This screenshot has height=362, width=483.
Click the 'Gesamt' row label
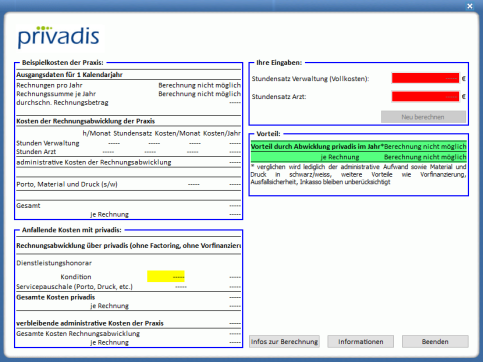[28, 206]
